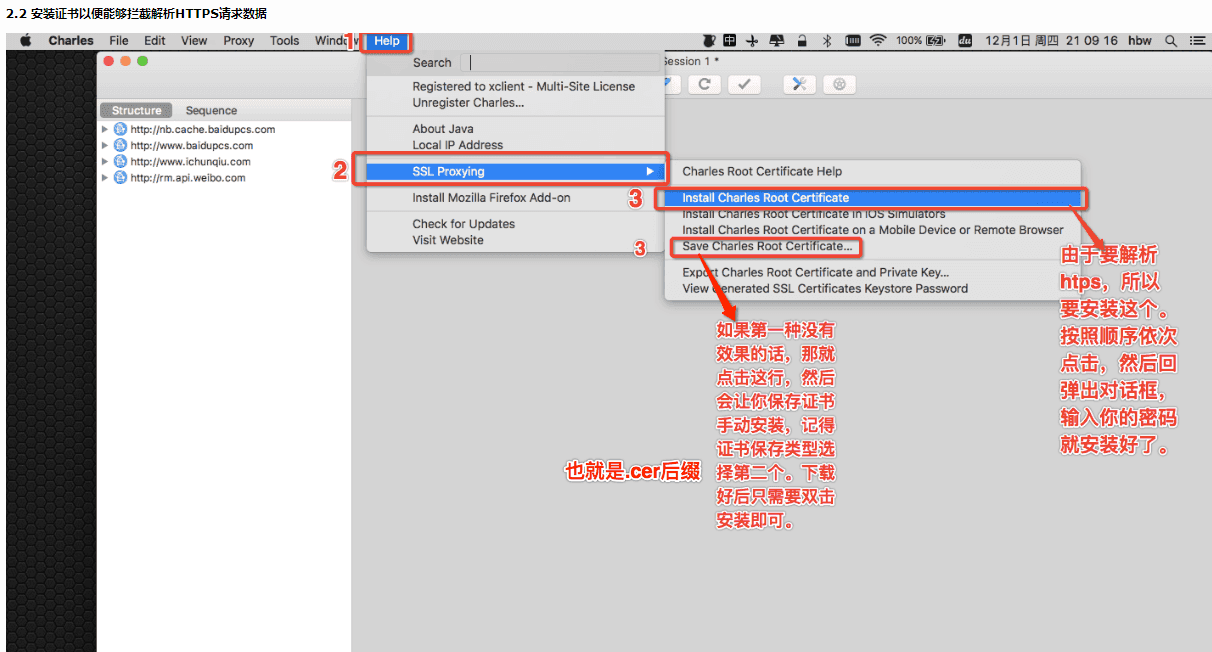Click the Charles teapot status icon
Screen dimensions: 1212x652
pyautogui.click(x=708, y=41)
